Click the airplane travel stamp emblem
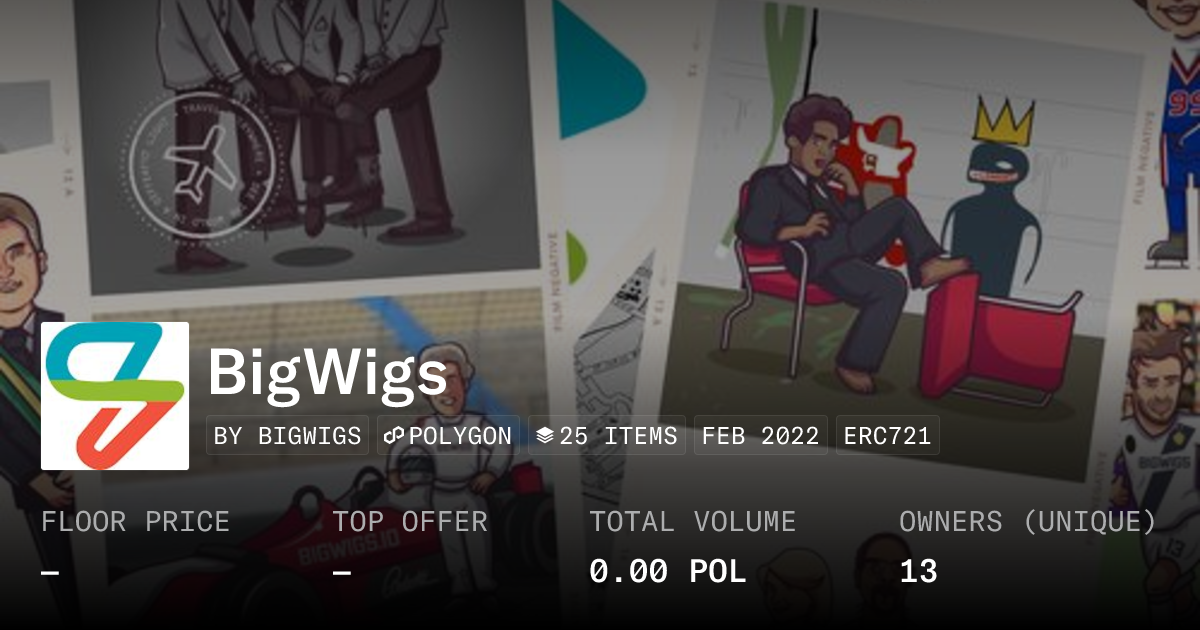1200x630 pixels. tap(201, 166)
